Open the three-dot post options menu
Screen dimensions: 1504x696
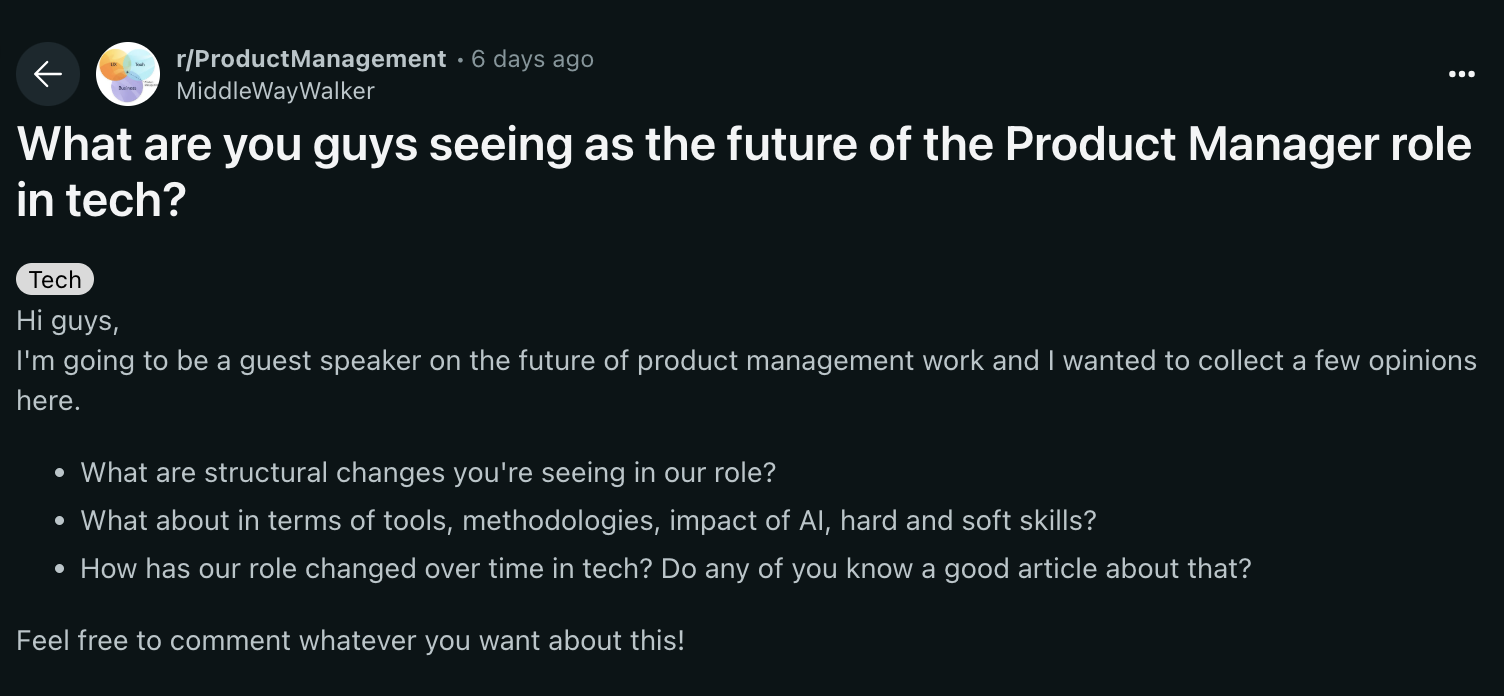point(1462,74)
